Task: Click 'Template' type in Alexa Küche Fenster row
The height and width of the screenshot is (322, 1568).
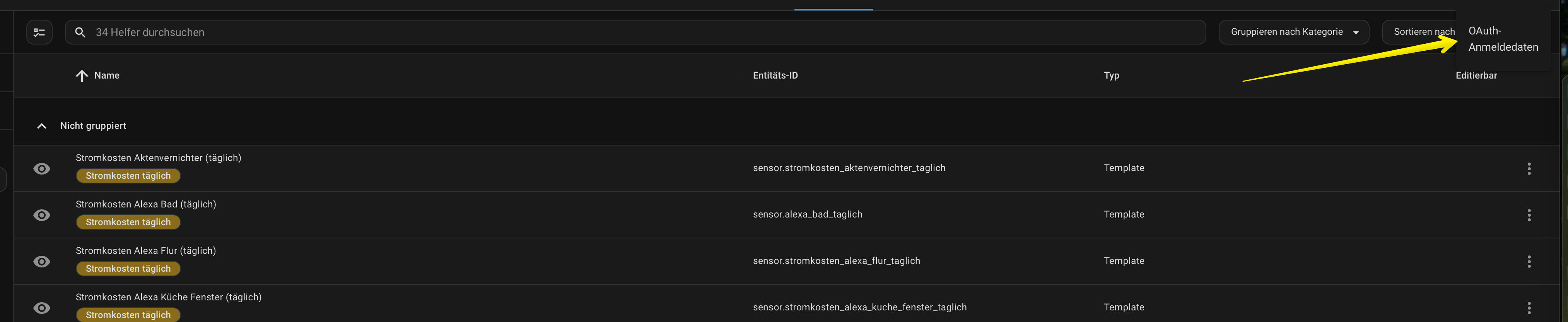Action: (x=1124, y=307)
